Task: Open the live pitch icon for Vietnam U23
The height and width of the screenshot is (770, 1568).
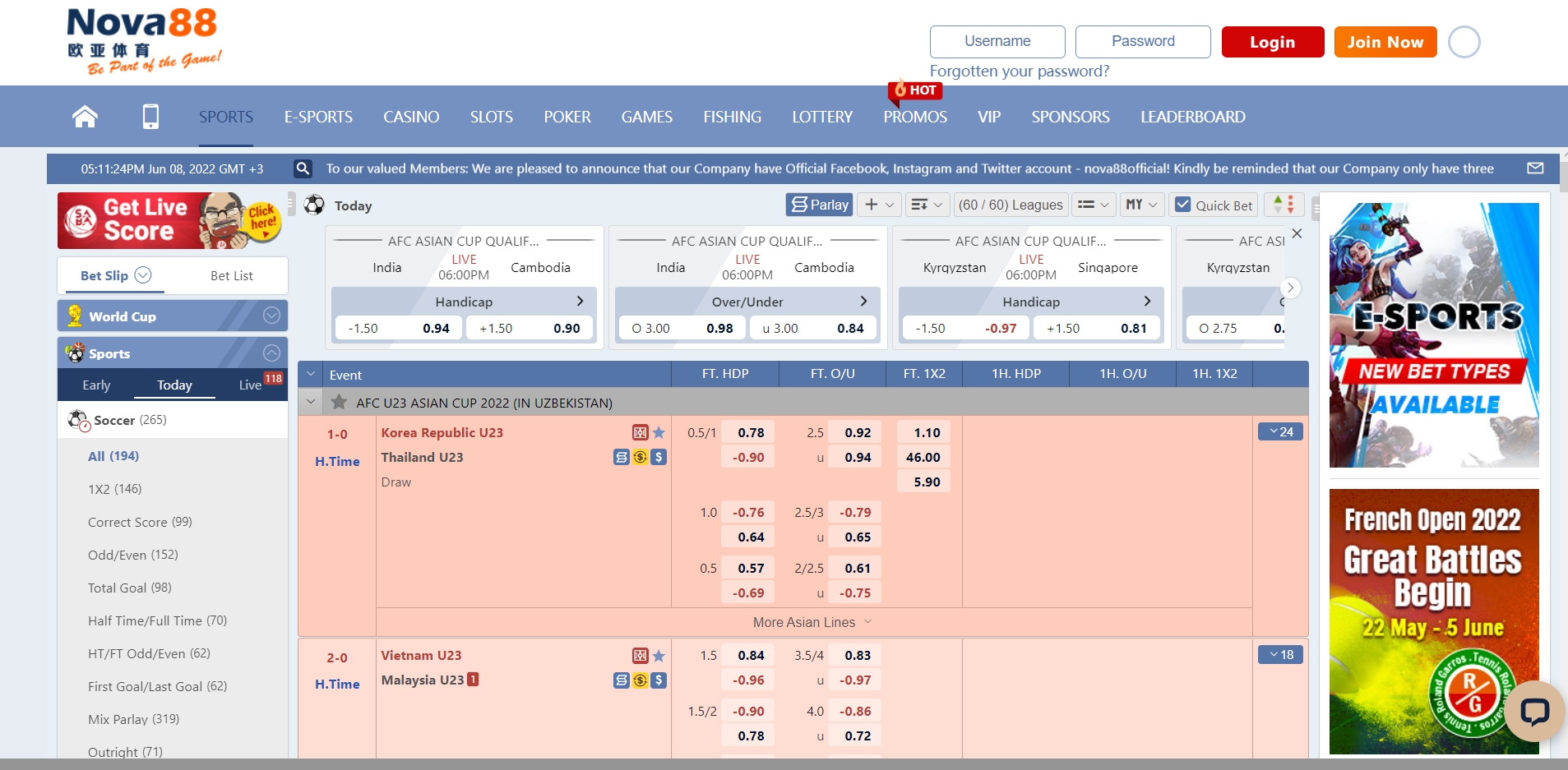Action: (640, 655)
